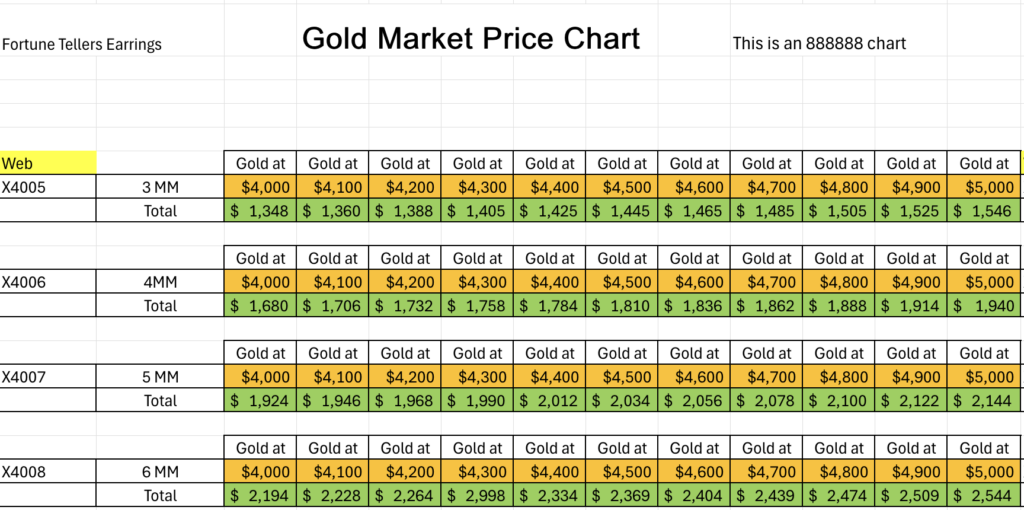This screenshot has width=1024, height=510.
Task: Select the $2,544 total cell
Action: tap(984, 496)
